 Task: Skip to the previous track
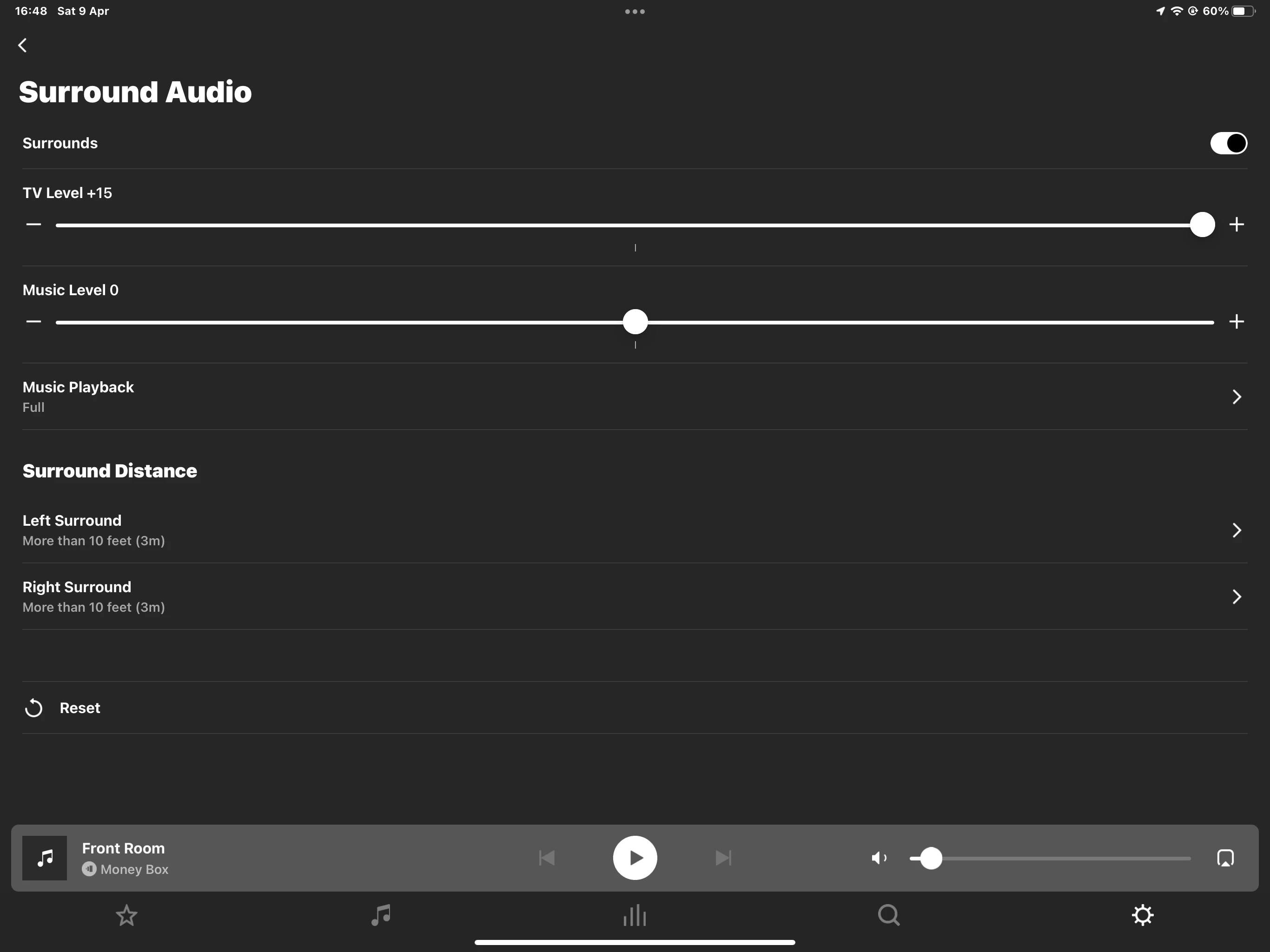[547, 858]
